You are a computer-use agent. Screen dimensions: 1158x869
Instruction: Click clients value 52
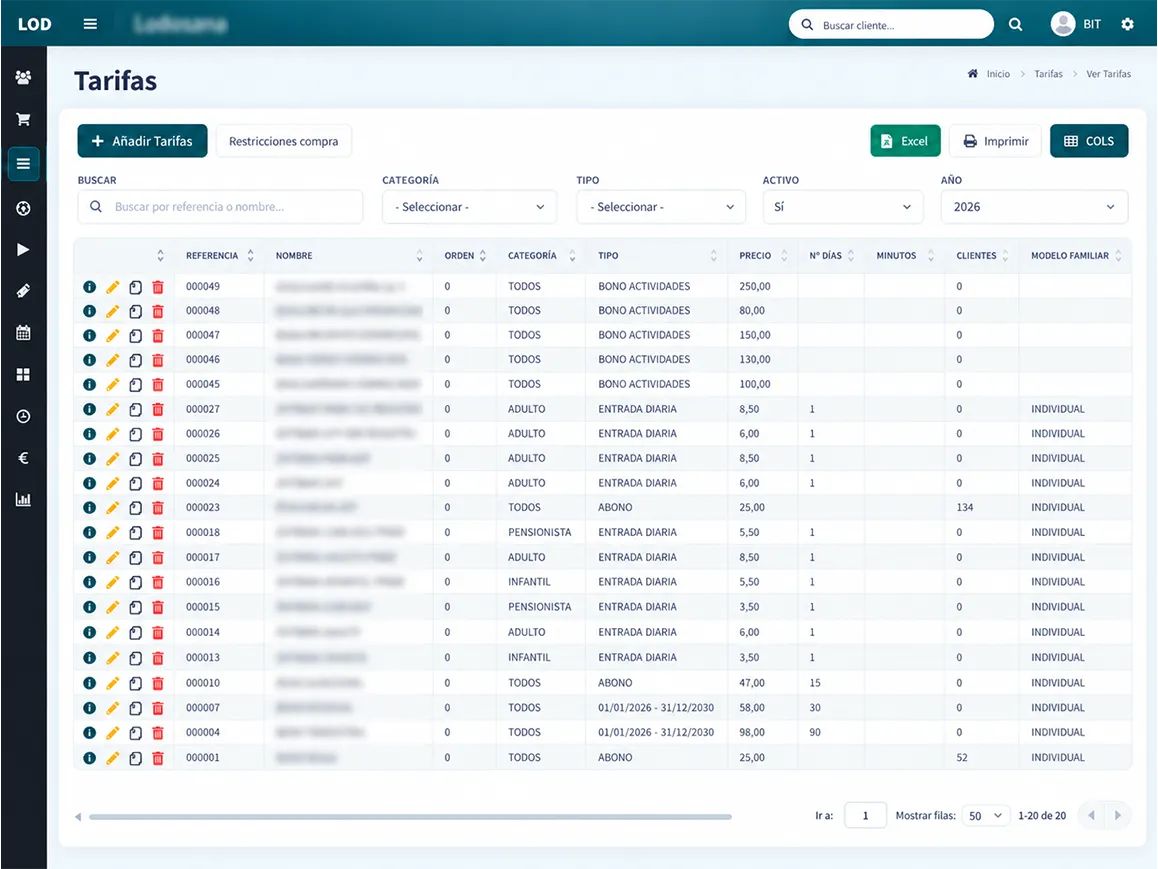(x=962, y=758)
